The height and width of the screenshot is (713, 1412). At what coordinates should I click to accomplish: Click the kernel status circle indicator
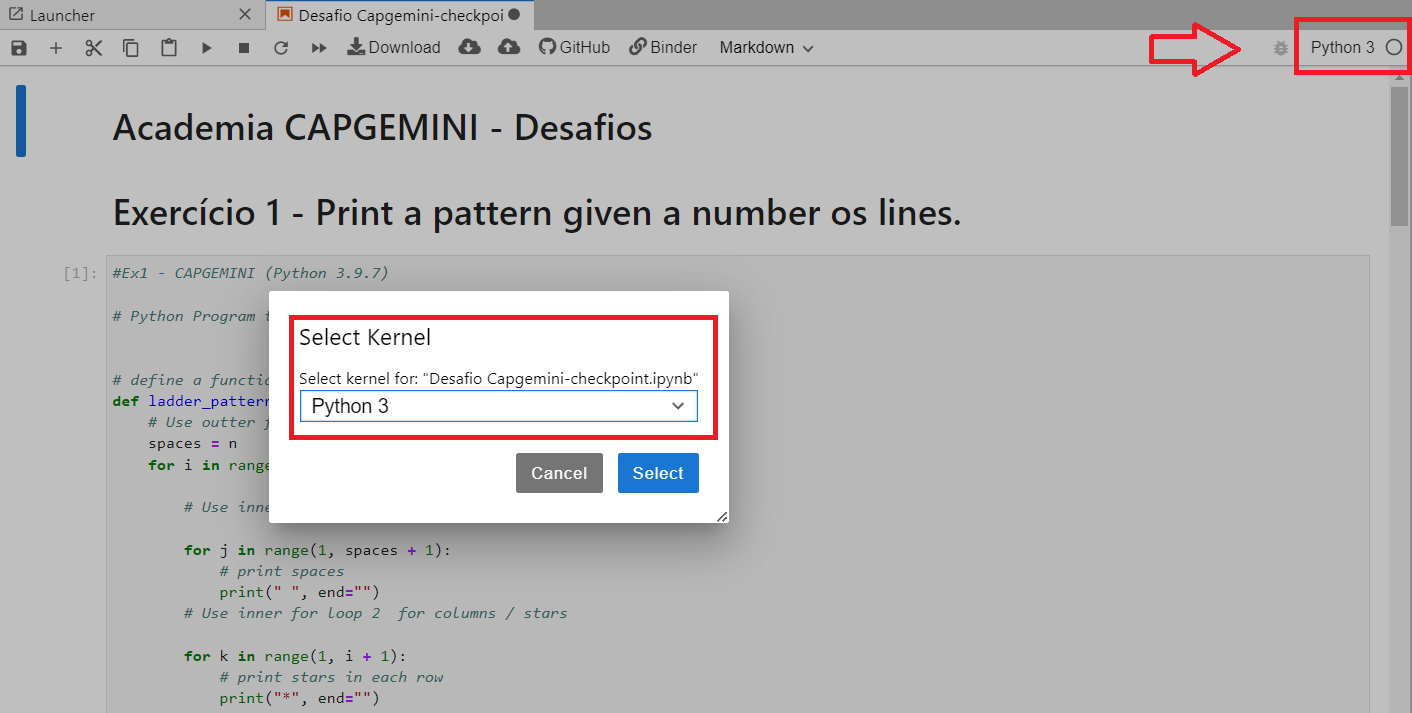(x=1394, y=47)
